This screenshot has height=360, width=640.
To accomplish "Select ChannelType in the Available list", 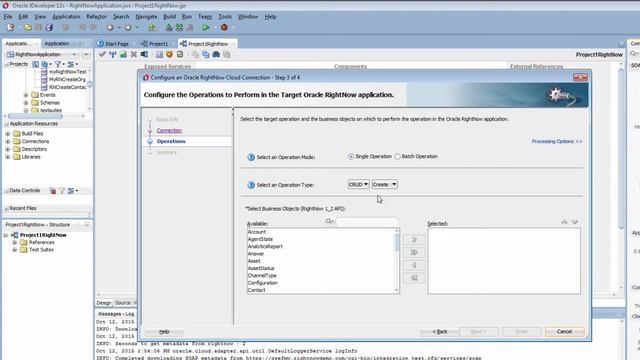I will point(262,276).
